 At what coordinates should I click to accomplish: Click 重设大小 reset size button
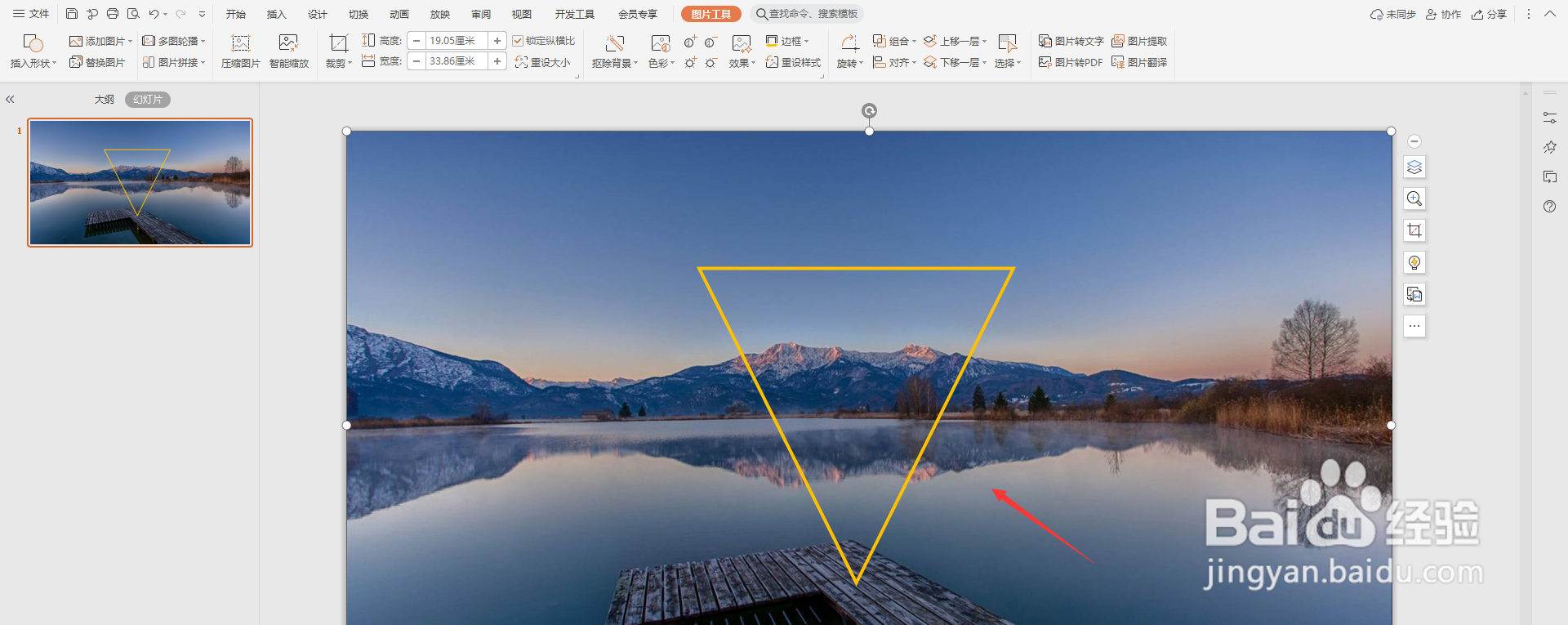pos(542,62)
